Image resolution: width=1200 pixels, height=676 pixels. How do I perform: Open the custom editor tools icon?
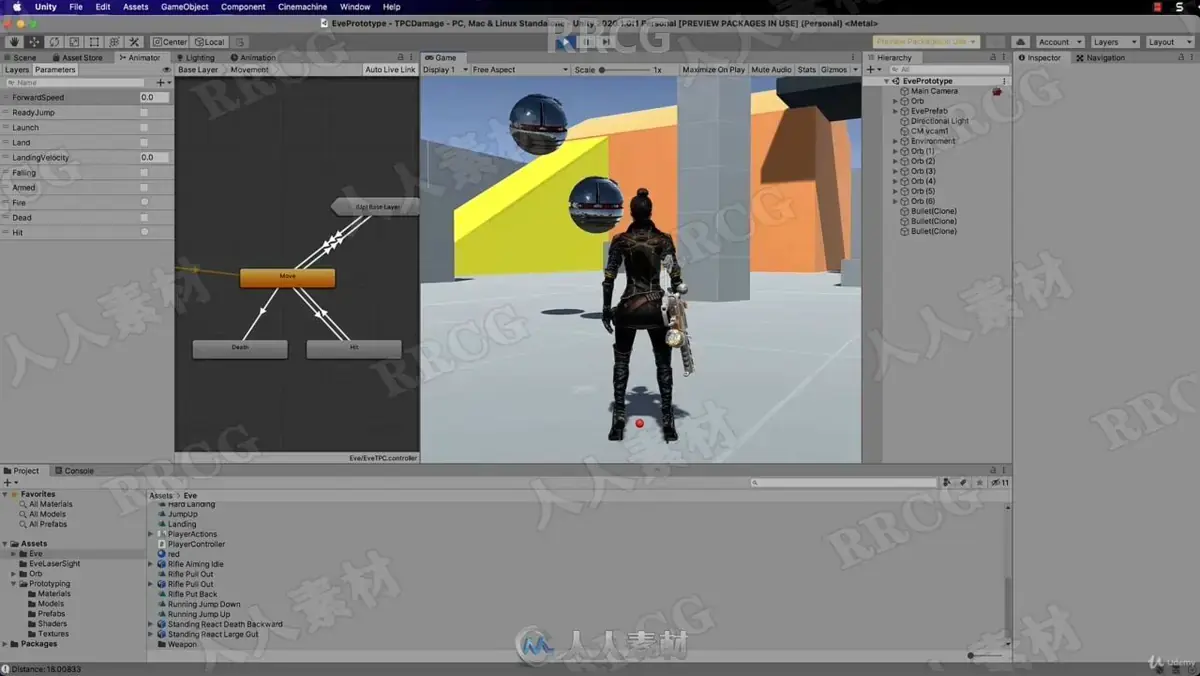(134, 42)
